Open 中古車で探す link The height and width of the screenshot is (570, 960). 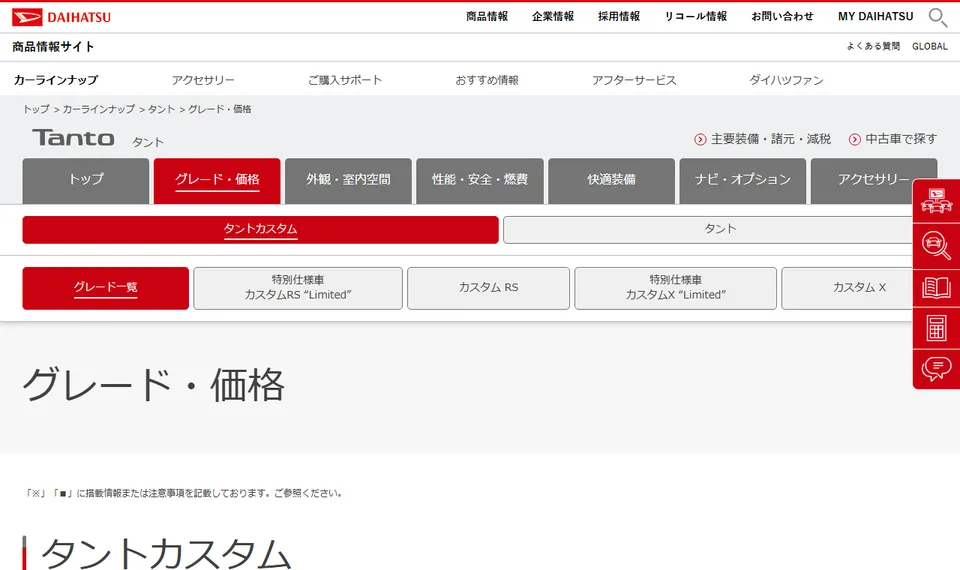pos(901,140)
